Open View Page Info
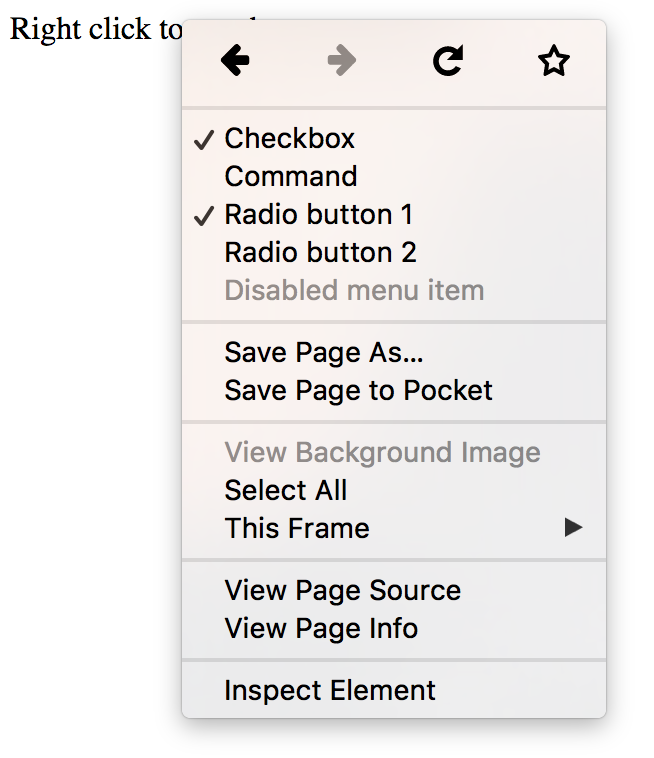 click(x=321, y=628)
